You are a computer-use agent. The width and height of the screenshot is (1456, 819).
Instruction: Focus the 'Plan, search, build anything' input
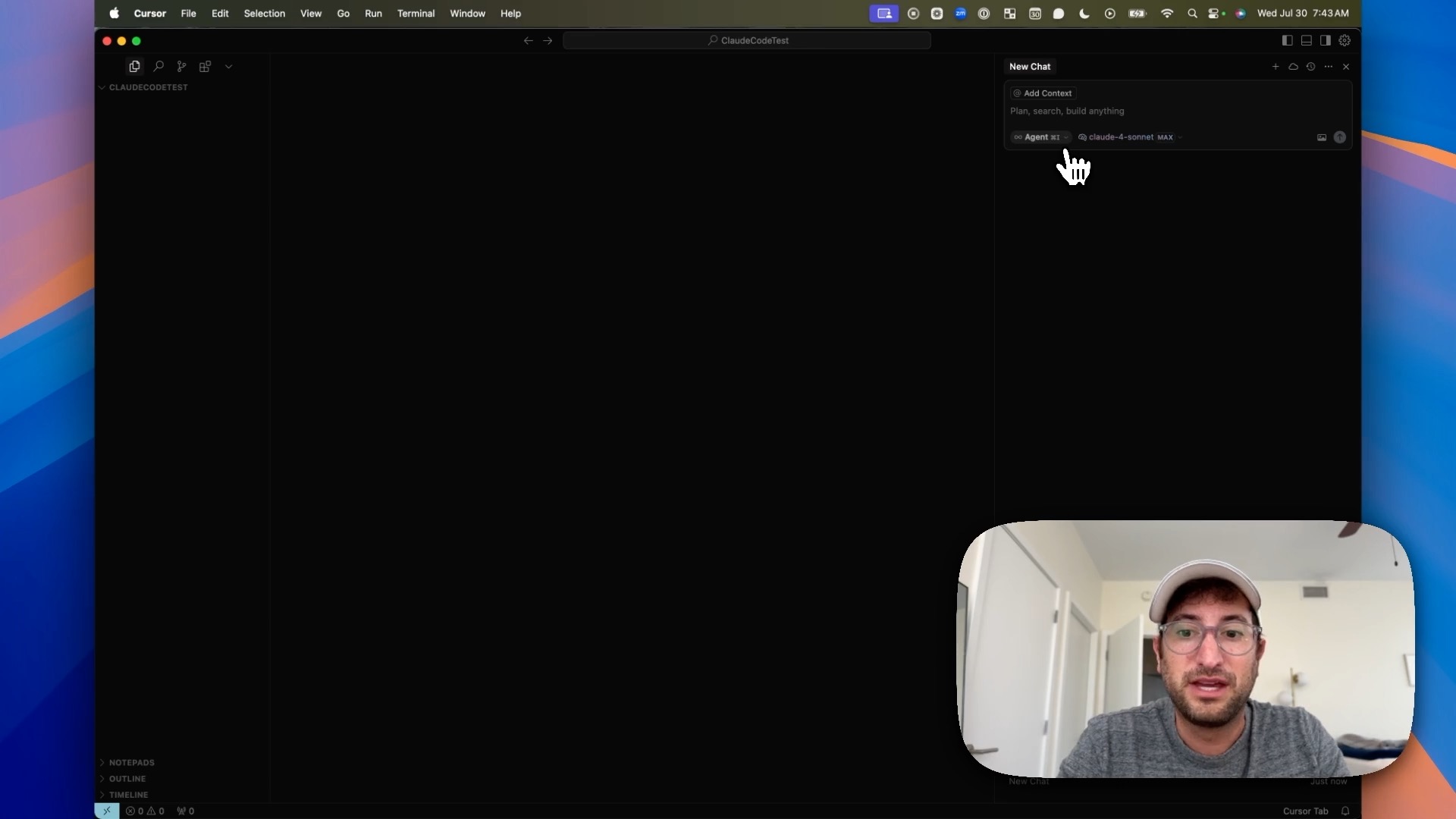1178,111
